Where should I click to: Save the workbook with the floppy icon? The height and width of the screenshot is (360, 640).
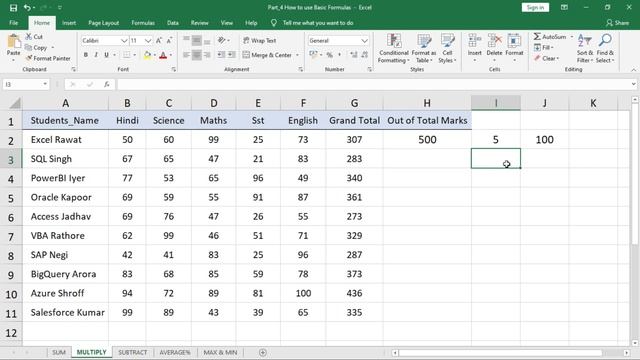click(x=13, y=7)
